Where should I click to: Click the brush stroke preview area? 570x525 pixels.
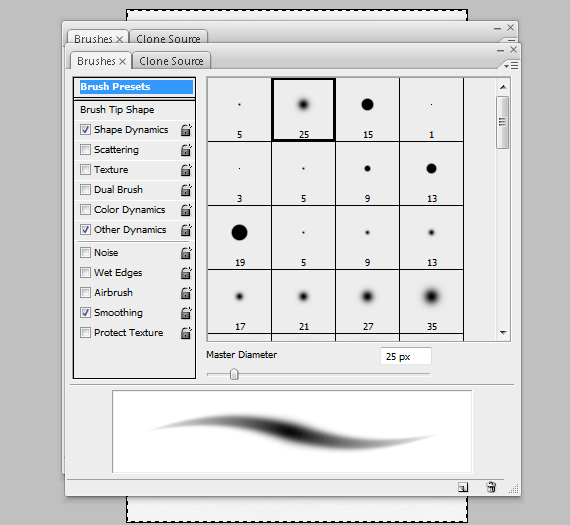292,432
